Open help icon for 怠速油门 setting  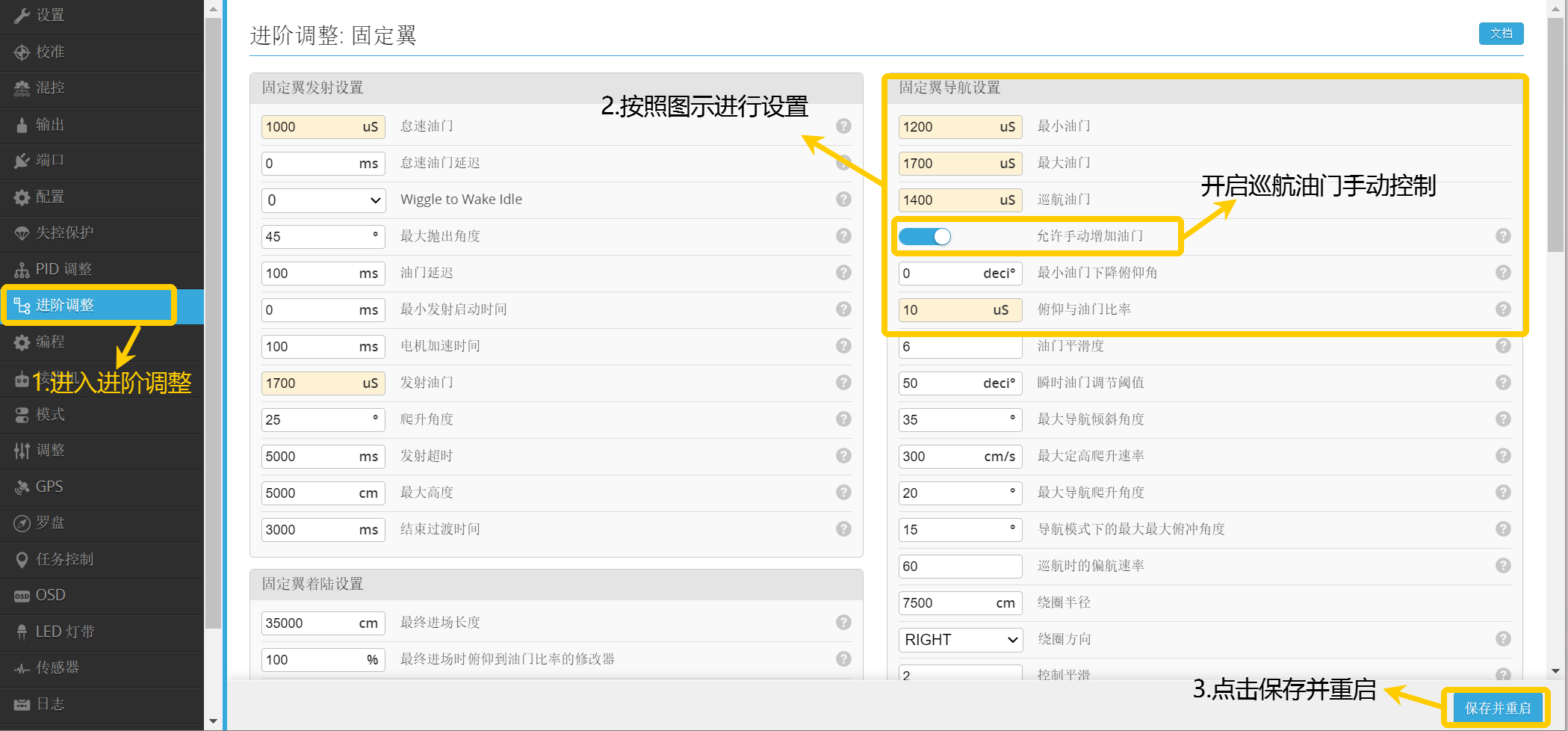843,126
